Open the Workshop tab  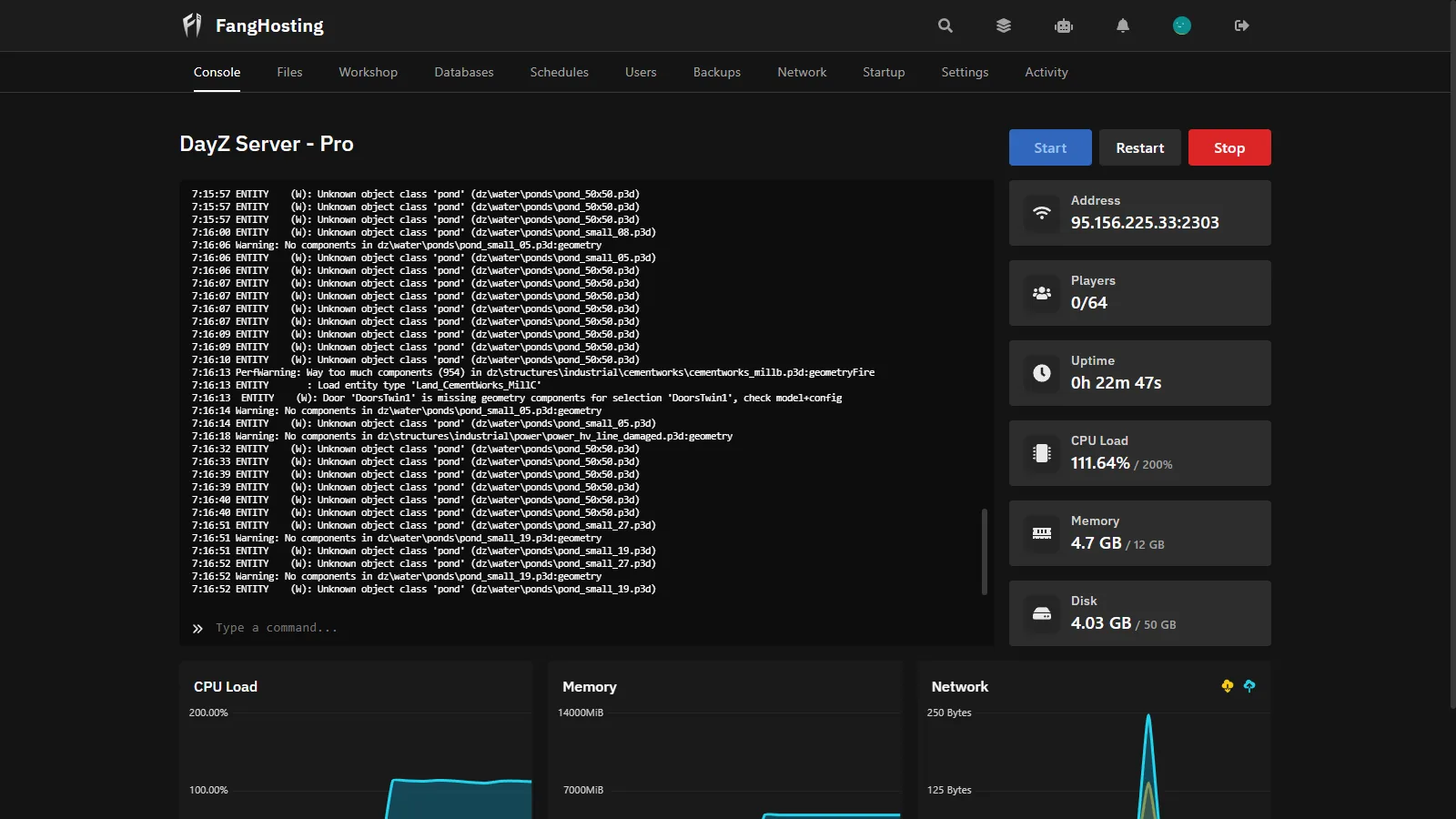point(369,72)
